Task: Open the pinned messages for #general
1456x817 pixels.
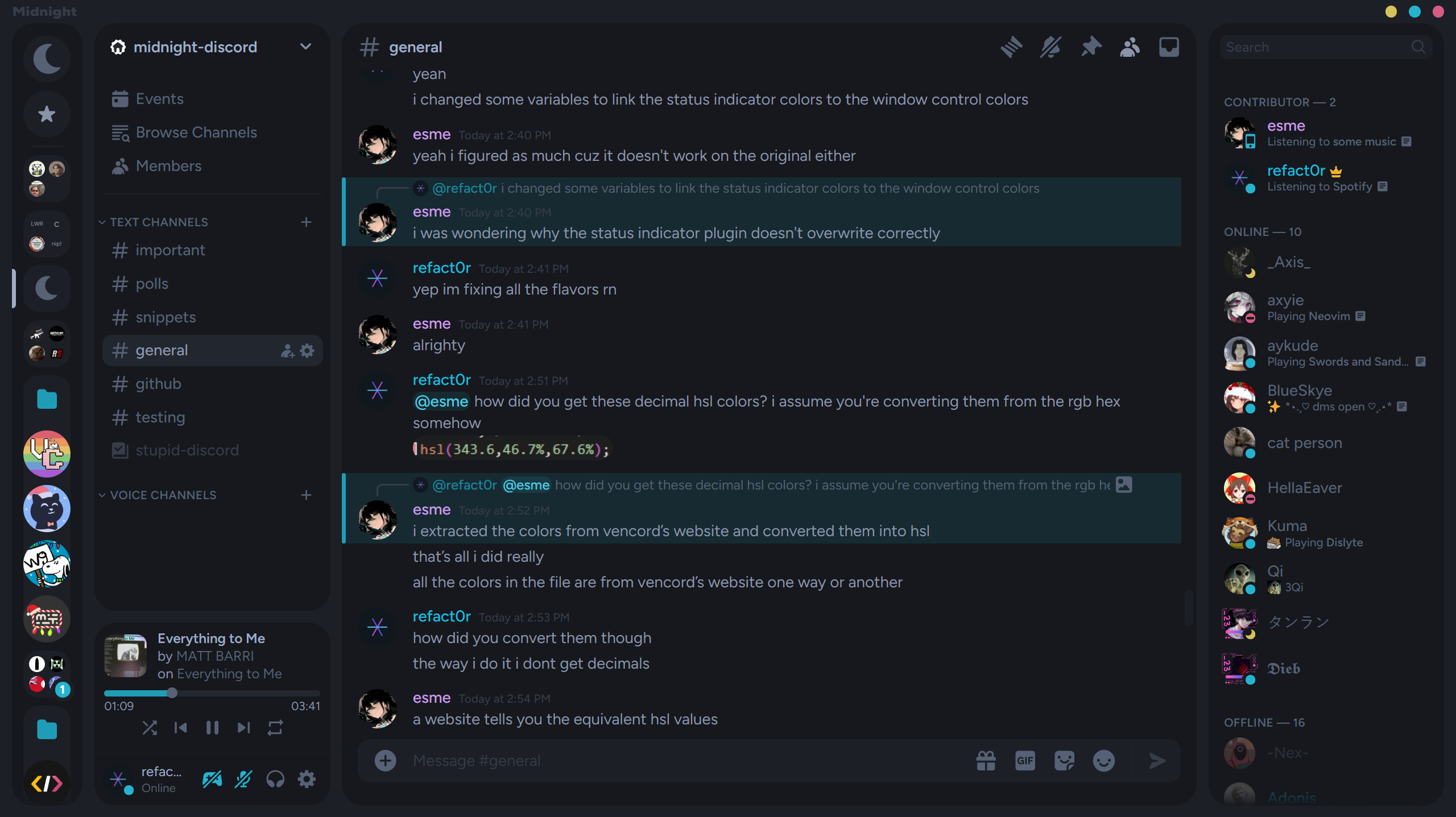Action: [1091, 47]
